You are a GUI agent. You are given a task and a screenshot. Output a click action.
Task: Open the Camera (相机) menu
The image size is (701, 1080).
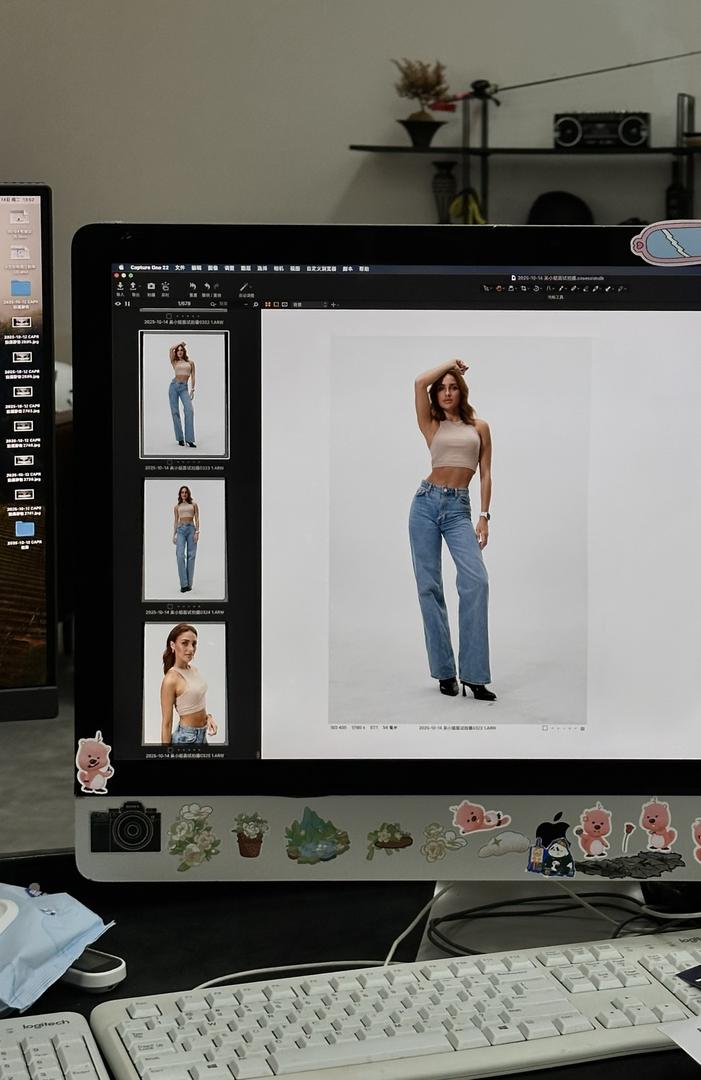point(278,268)
